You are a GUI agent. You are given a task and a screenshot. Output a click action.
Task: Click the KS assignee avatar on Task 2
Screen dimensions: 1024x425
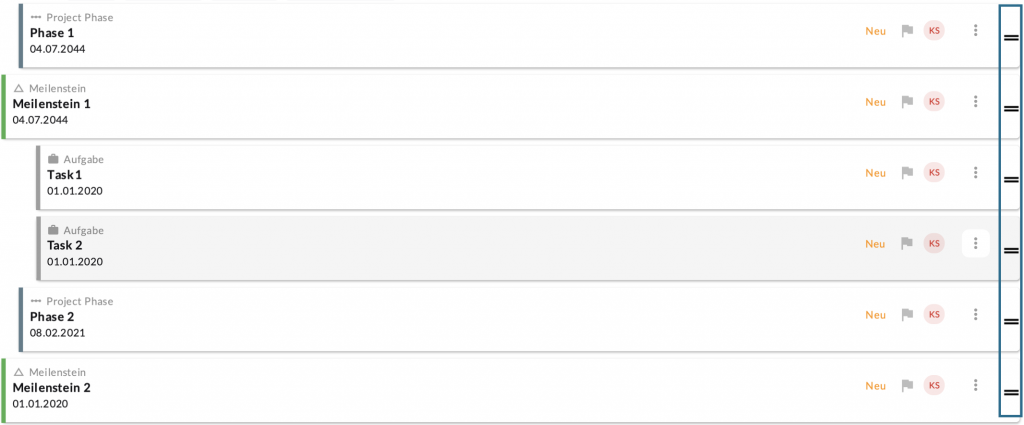point(934,243)
